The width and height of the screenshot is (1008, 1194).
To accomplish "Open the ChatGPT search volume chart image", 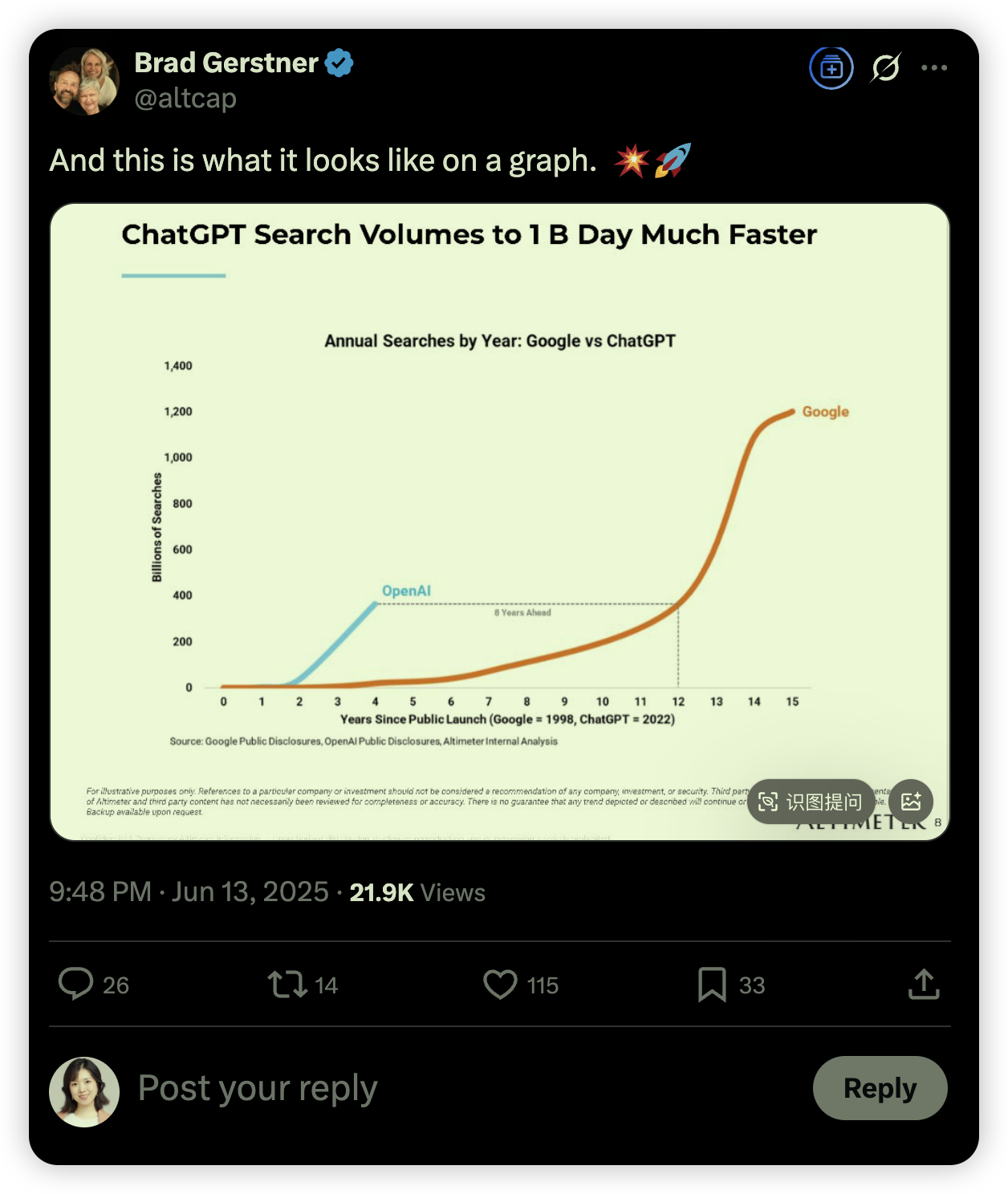I will (x=500, y=522).
